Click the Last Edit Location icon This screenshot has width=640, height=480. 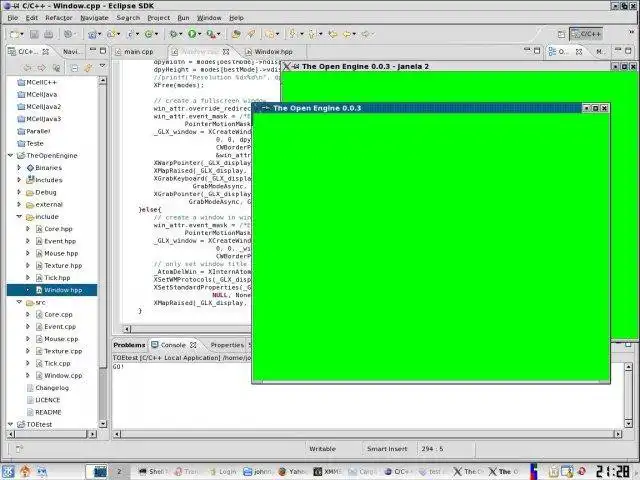(x=333, y=34)
